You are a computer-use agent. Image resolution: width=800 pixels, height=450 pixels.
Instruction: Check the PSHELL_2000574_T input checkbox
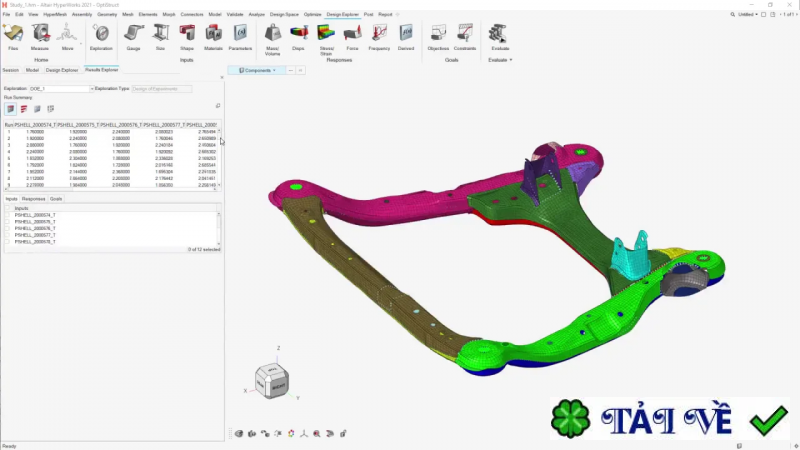tap(7, 215)
